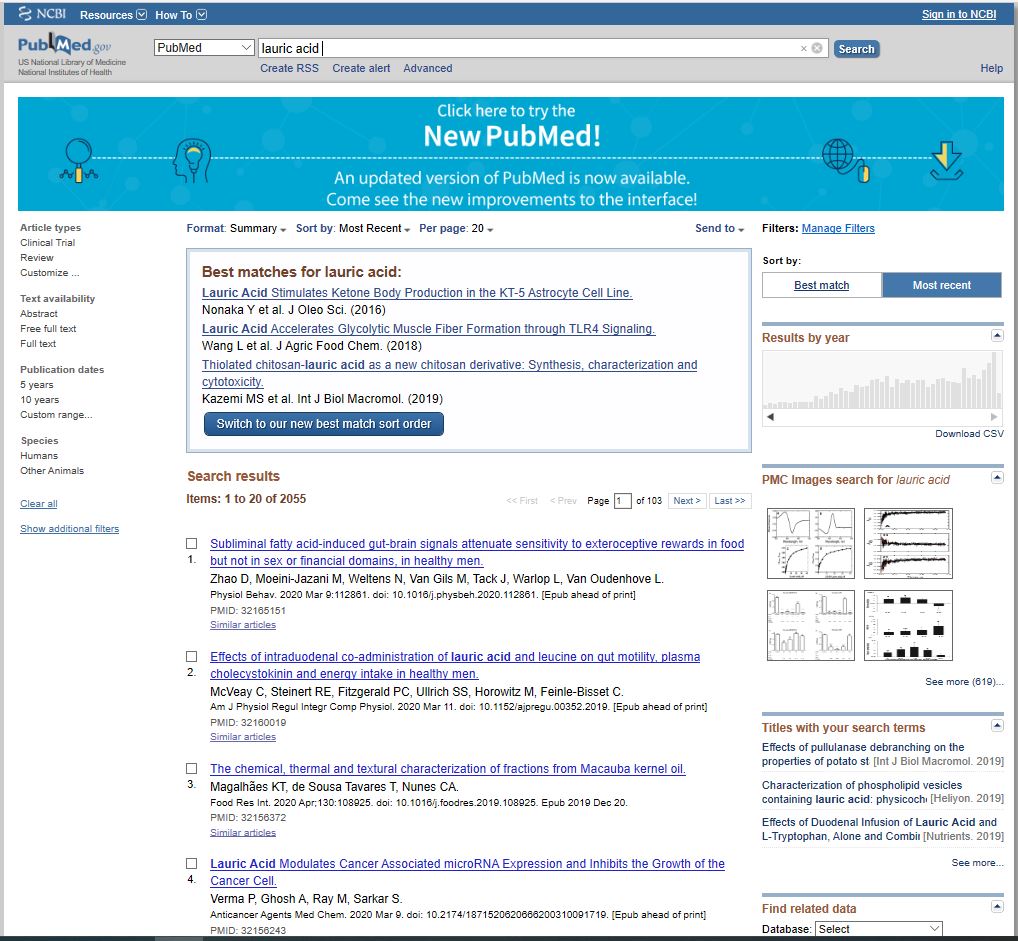The image size is (1018, 941).
Task: Open the Find related data Database select
Action: tap(879, 929)
